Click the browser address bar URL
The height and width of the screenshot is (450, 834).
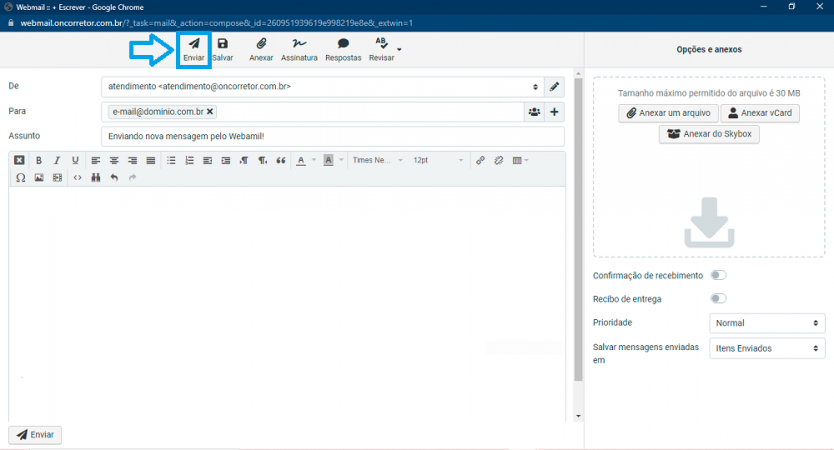click(x=216, y=23)
